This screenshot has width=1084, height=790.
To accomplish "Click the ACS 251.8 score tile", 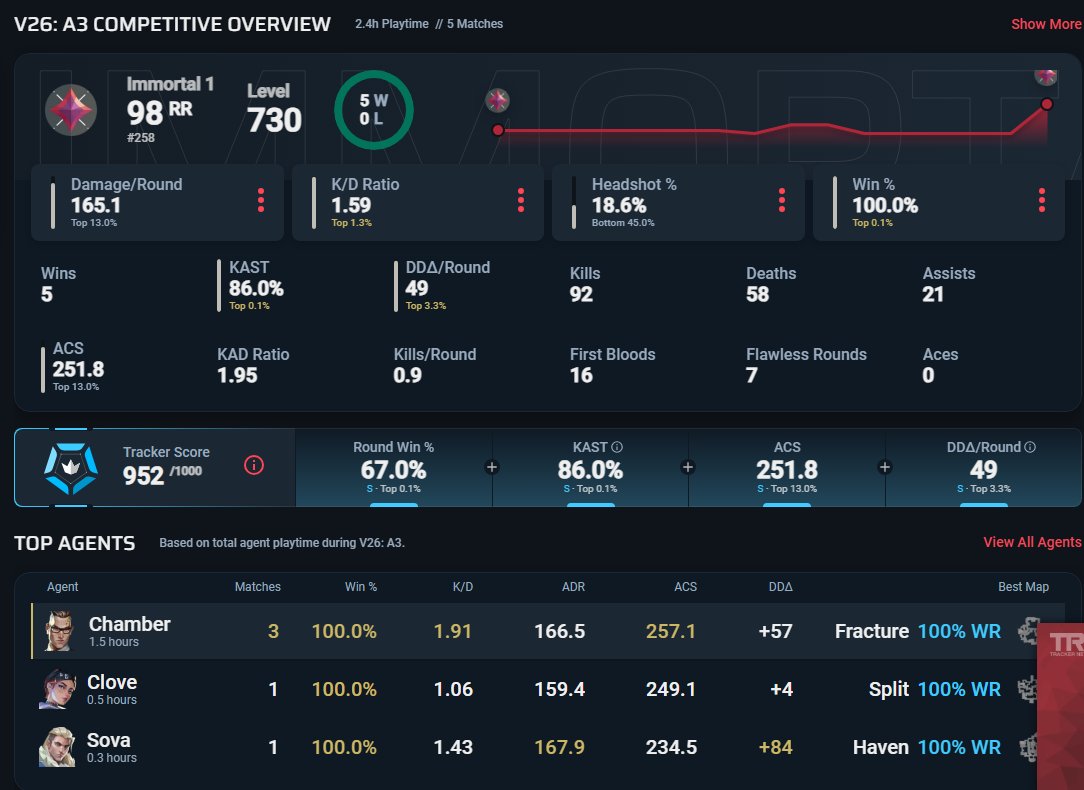I will (x=787, y=468).
